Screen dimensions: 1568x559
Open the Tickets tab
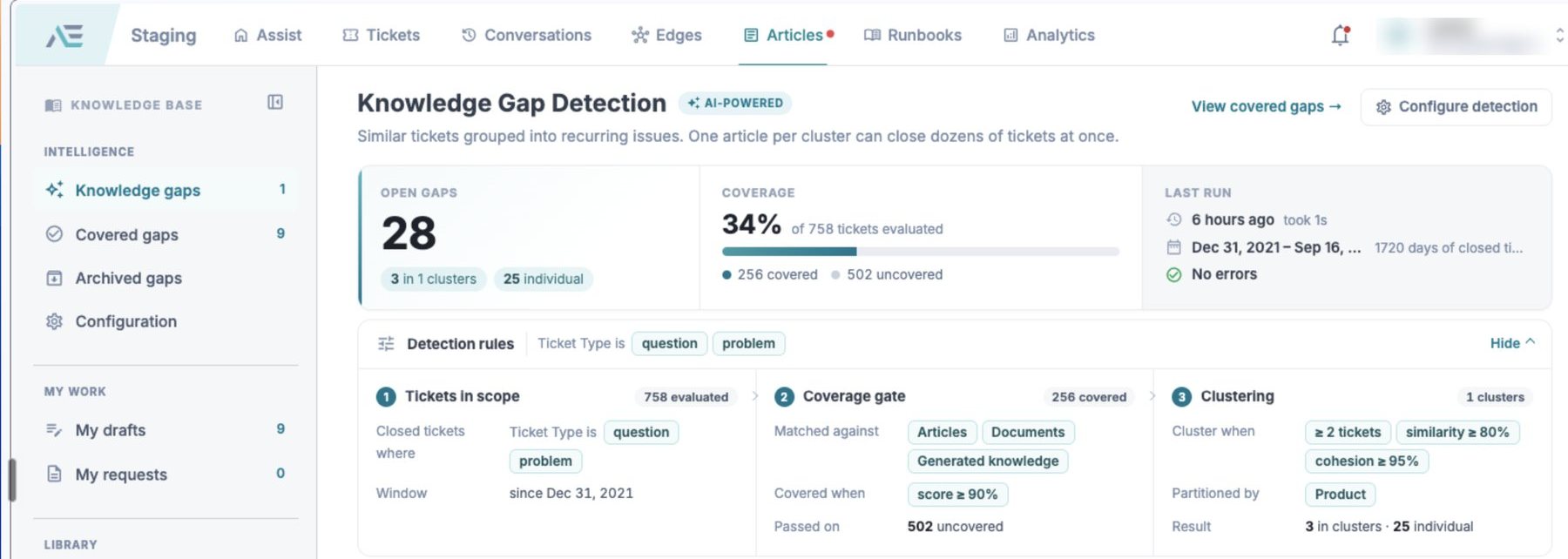tap(382, 36)
